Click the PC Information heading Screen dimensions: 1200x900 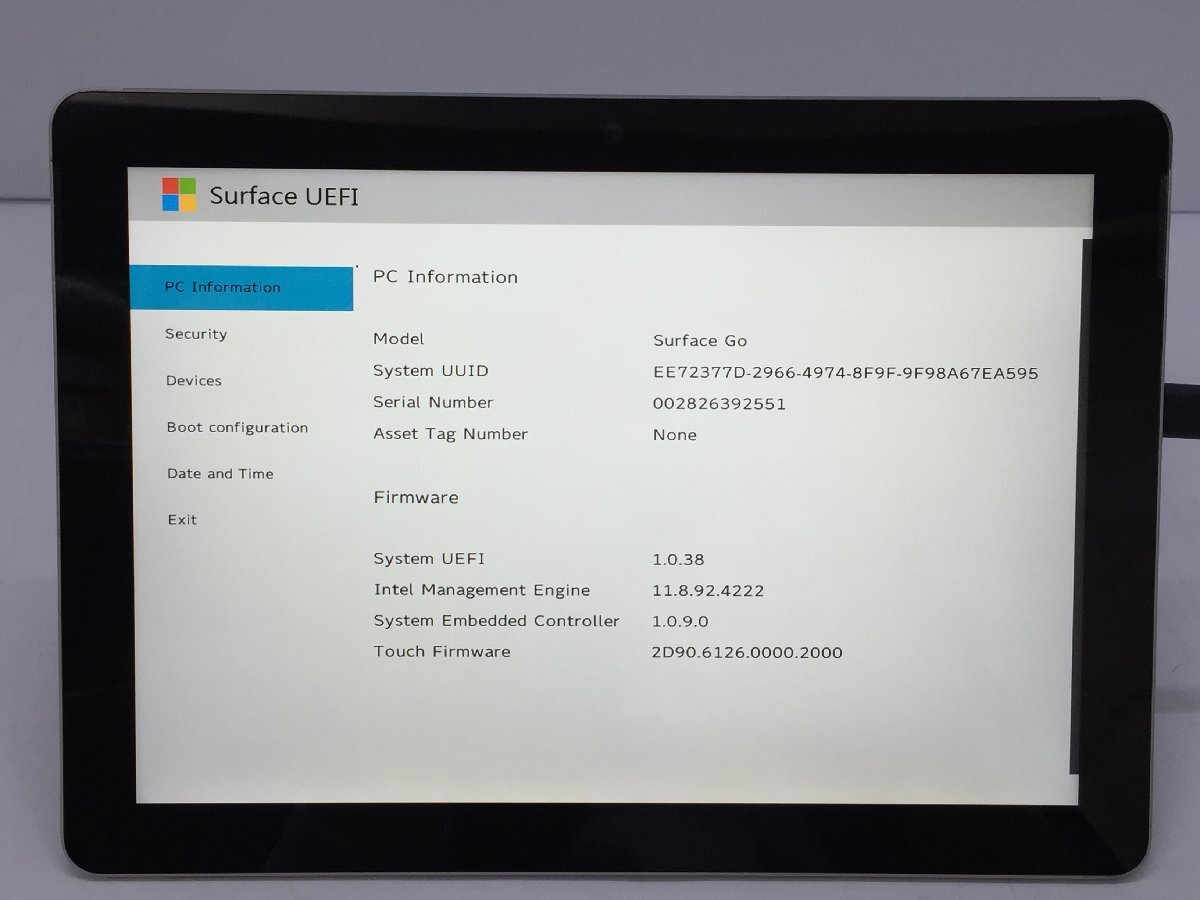pos(445,277)
